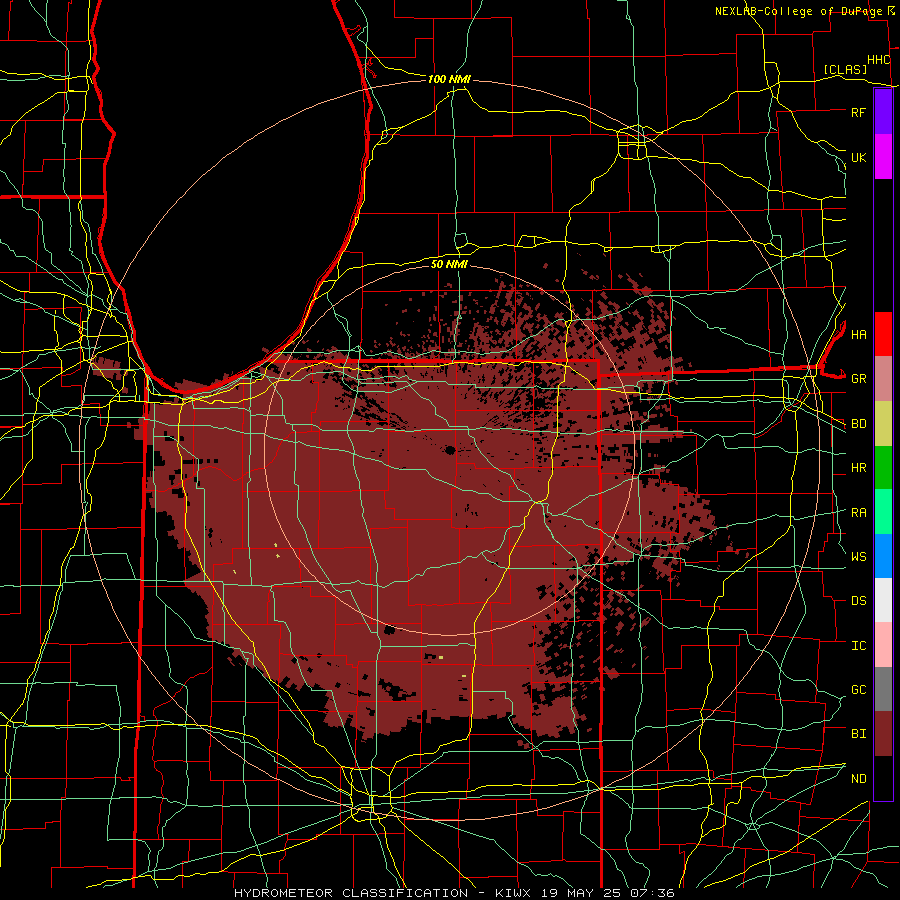Click the IC legend label
This screenshot has height=900, width=900.
click(x=859, y=646)
